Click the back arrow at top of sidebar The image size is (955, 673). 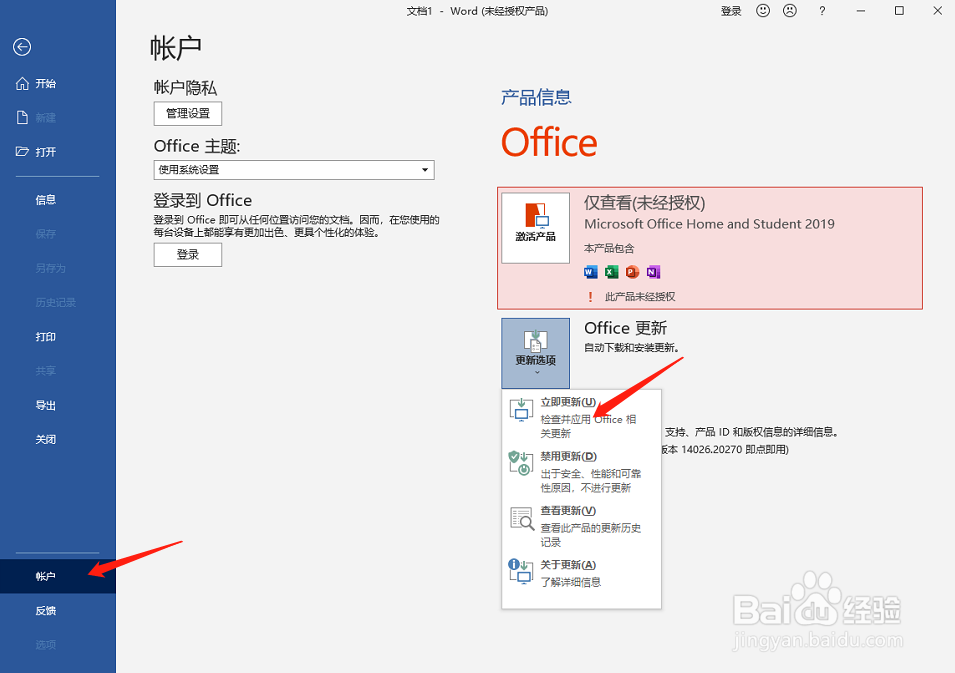click(x=21, y=47)
